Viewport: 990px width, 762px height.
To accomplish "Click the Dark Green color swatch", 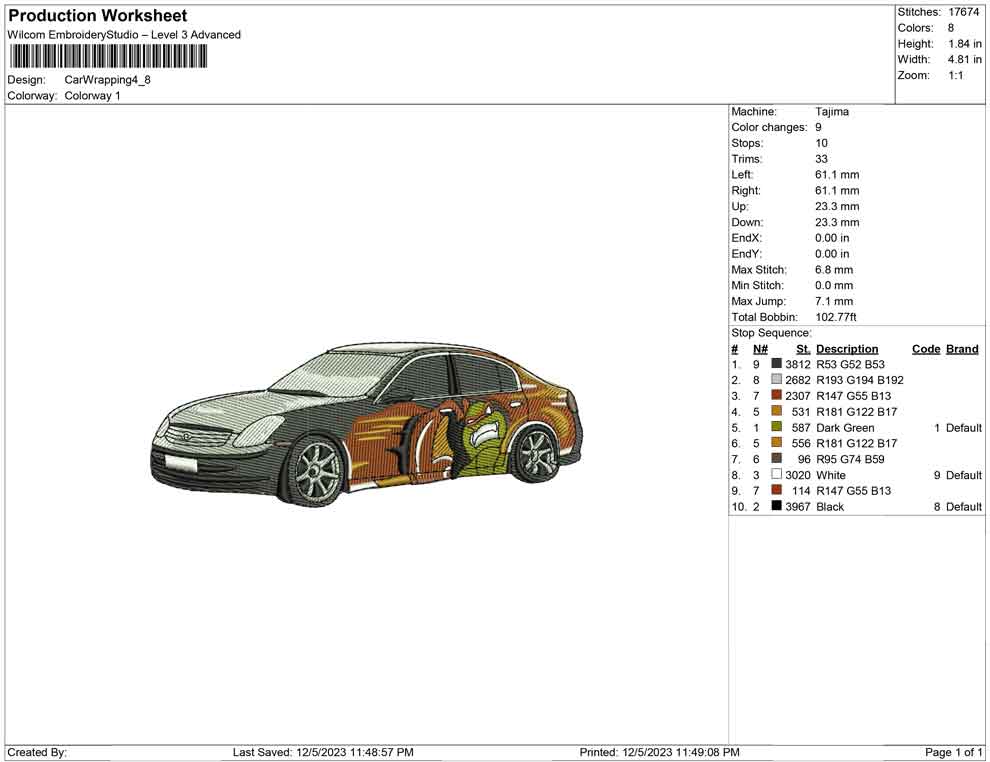I will click(x=777, y=428).
